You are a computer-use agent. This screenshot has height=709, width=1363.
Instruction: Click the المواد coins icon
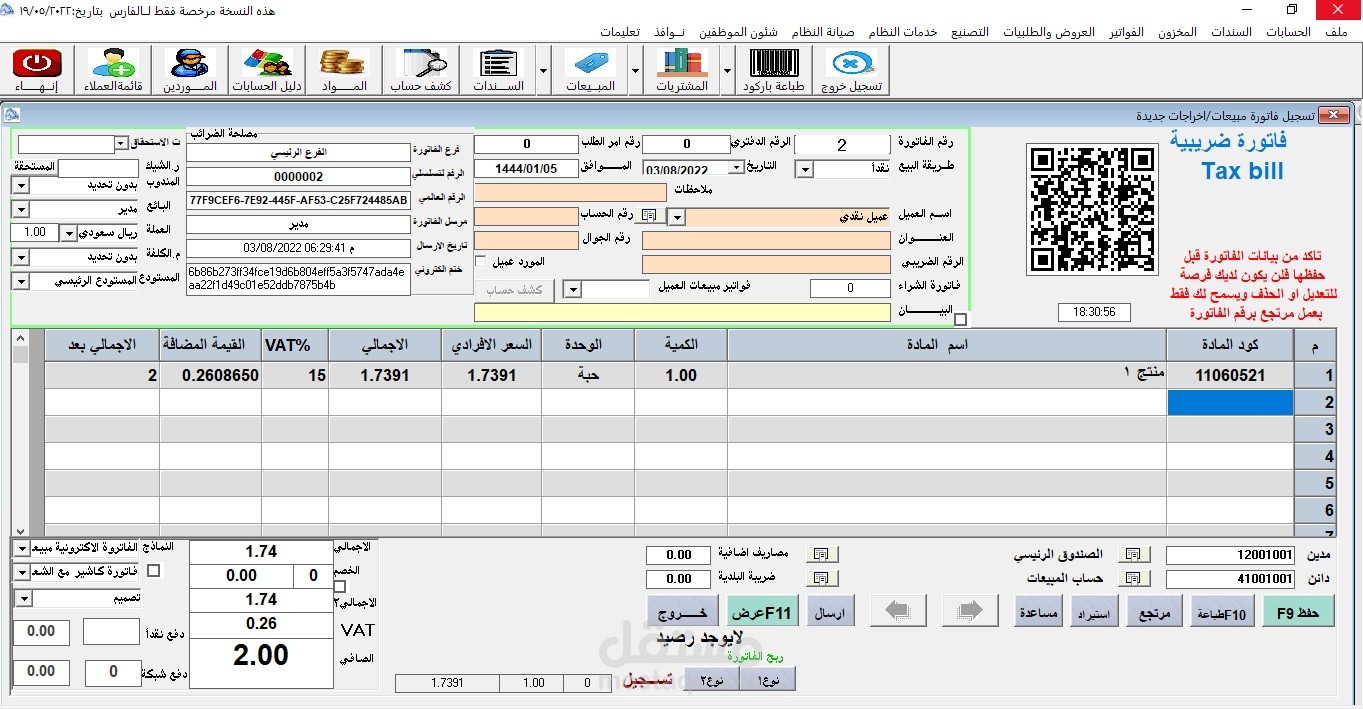(x=344, y=65)
